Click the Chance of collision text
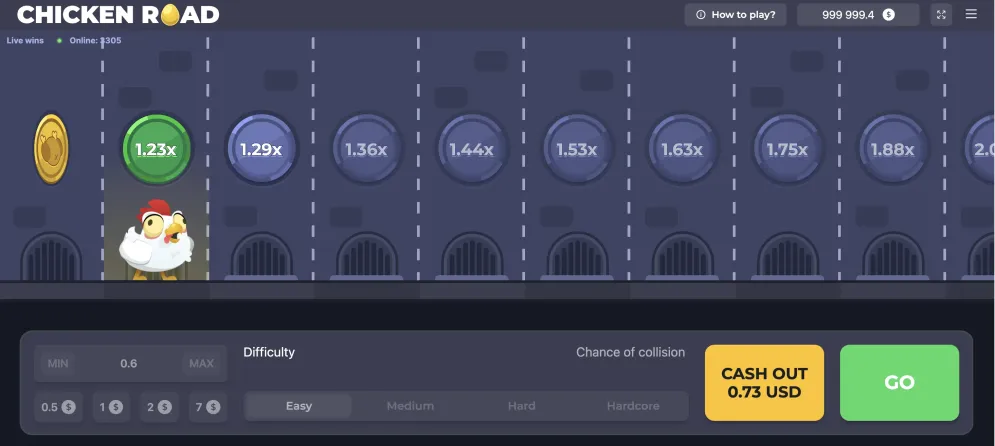The image size is (995, 446). 630,352
